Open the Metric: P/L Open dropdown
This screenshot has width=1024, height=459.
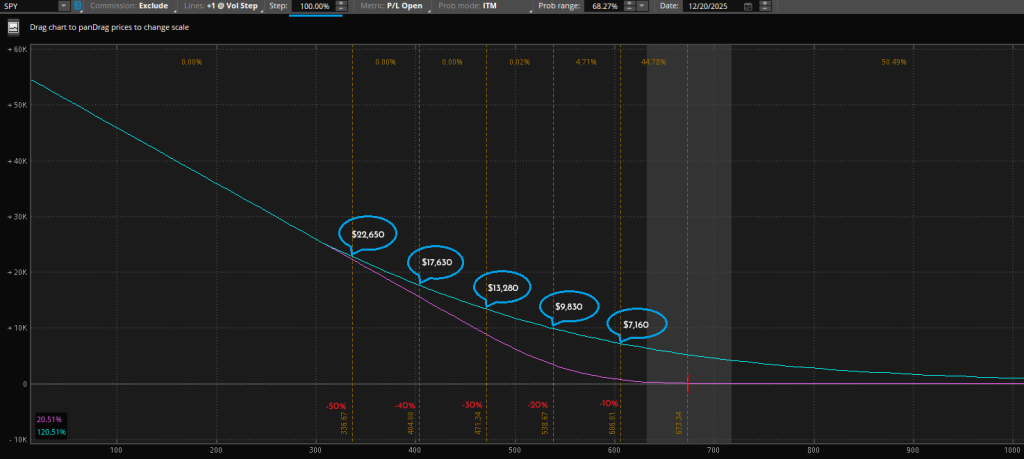pos(396,6)
